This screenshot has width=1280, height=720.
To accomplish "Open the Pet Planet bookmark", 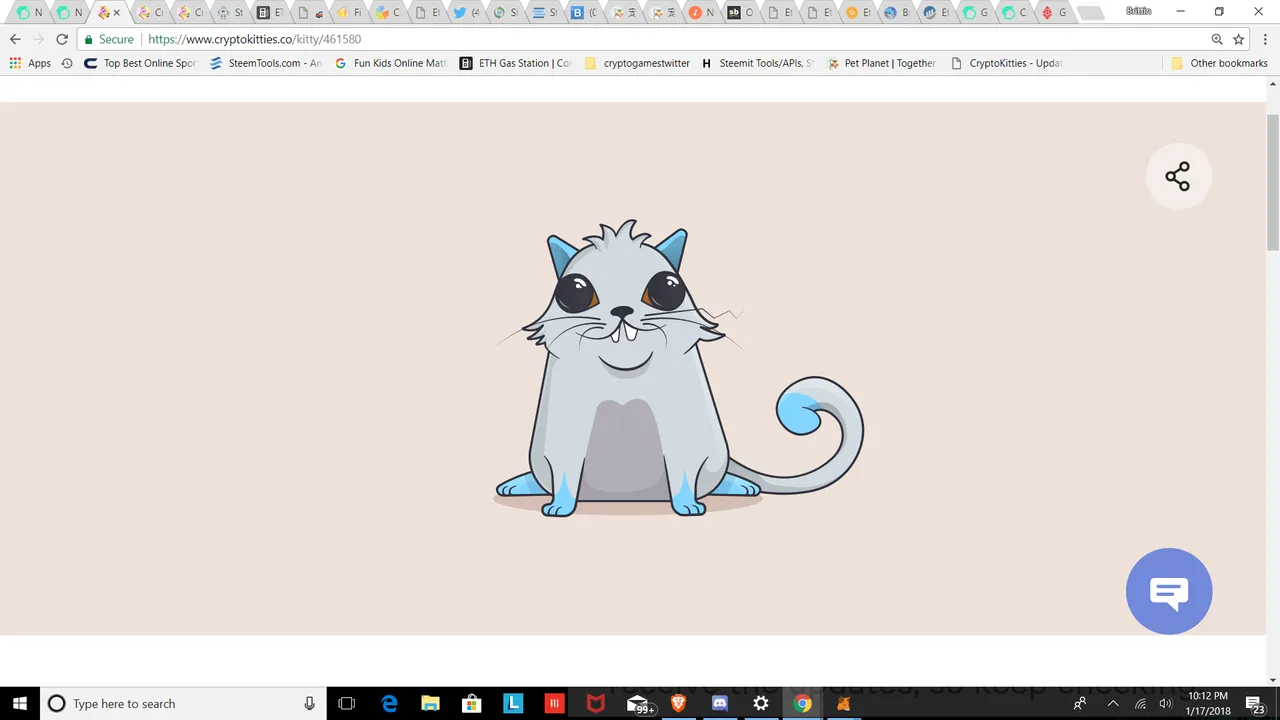I will tap(882, 63).
